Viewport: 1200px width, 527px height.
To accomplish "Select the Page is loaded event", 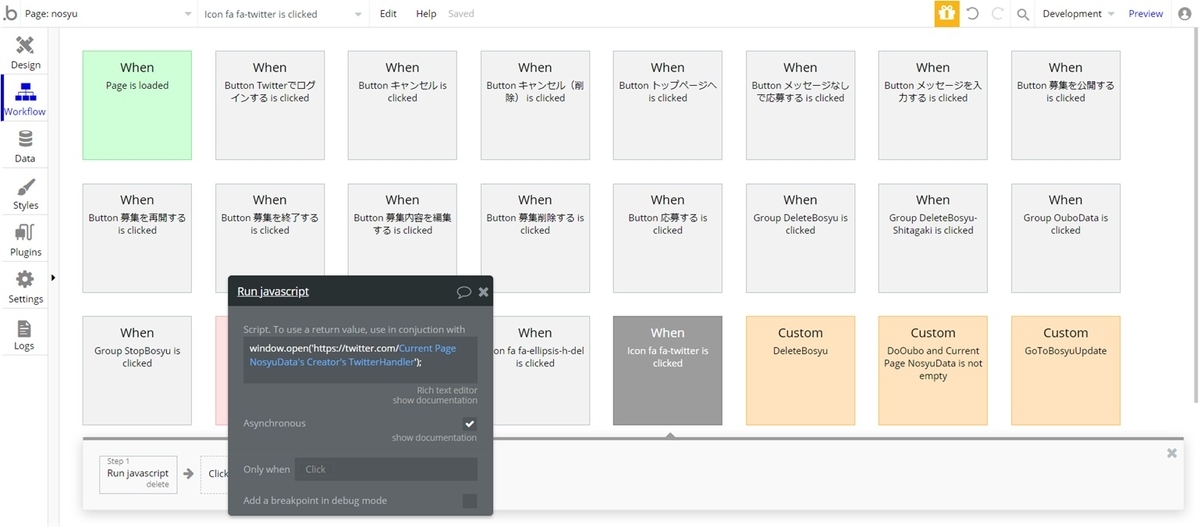I will pos(137,105).
